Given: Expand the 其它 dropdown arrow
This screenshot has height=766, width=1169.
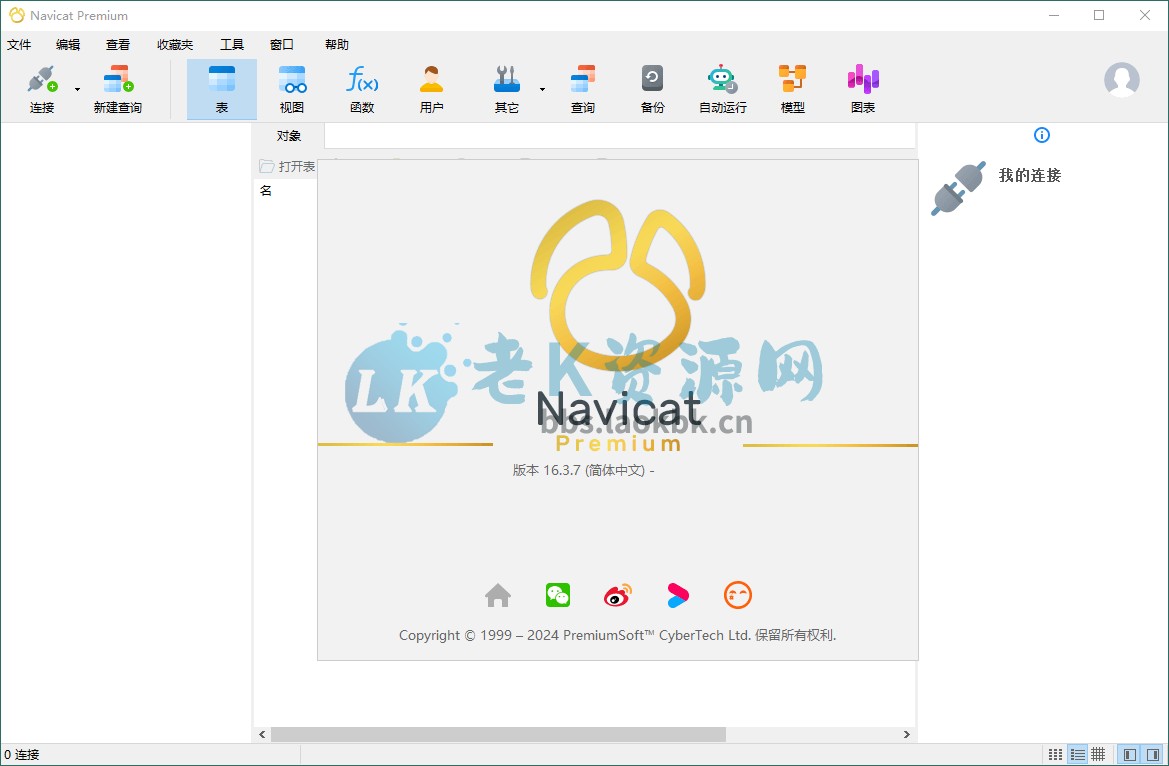Looking at the screenshot, I should tap(542, 90).
